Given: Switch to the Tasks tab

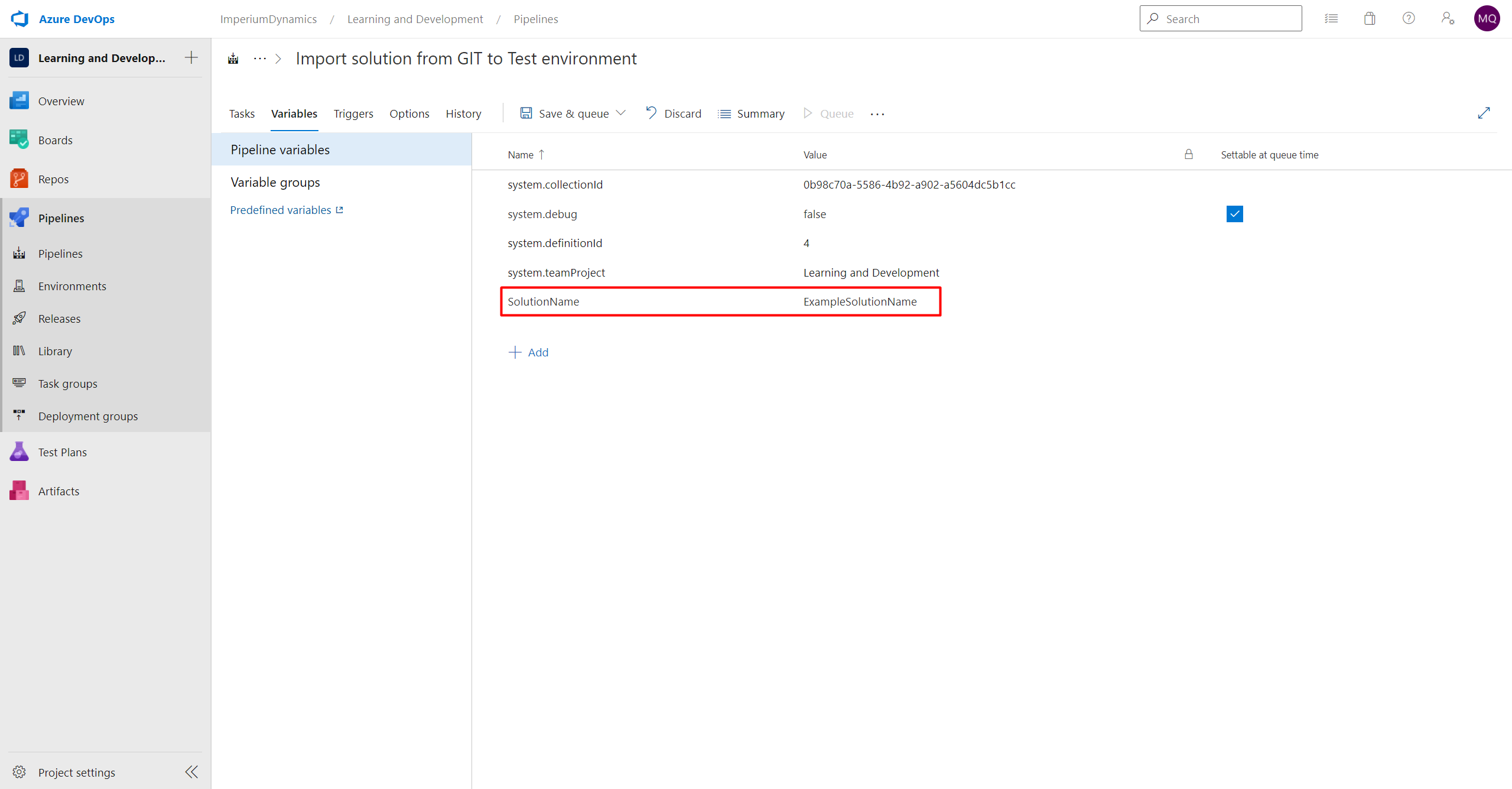Looking at the screenshot, I should coord(242,113).
